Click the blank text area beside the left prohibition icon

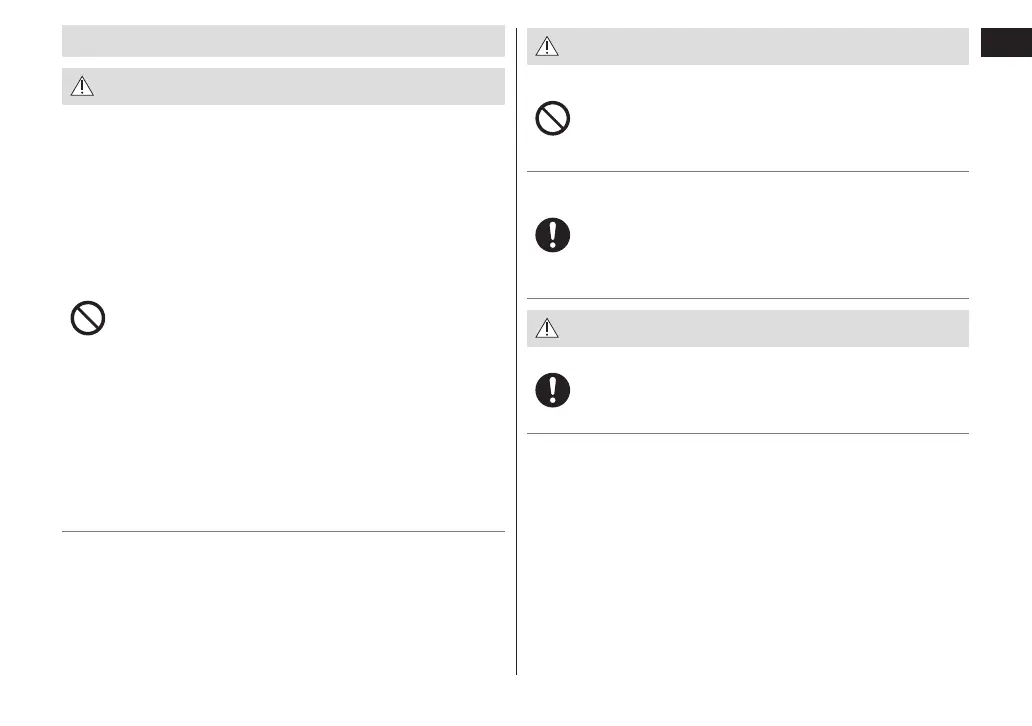pos(300,319)
